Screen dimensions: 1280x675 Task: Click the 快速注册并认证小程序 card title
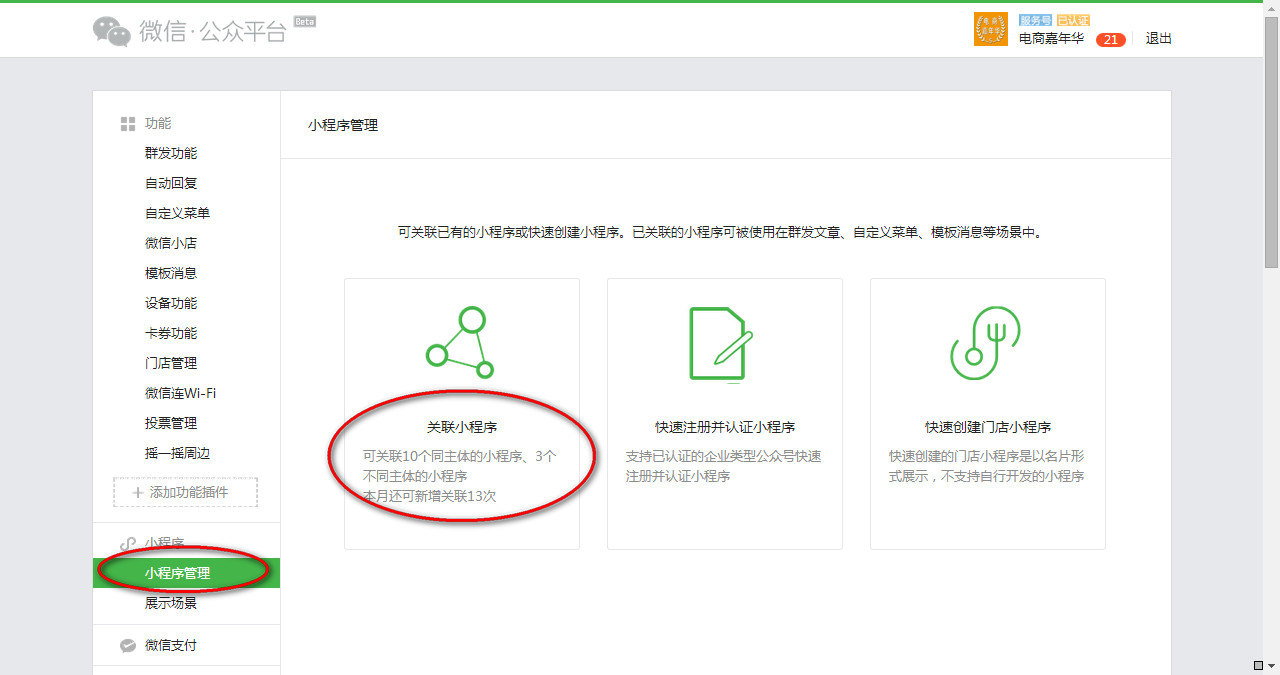(x=725, y=427)
